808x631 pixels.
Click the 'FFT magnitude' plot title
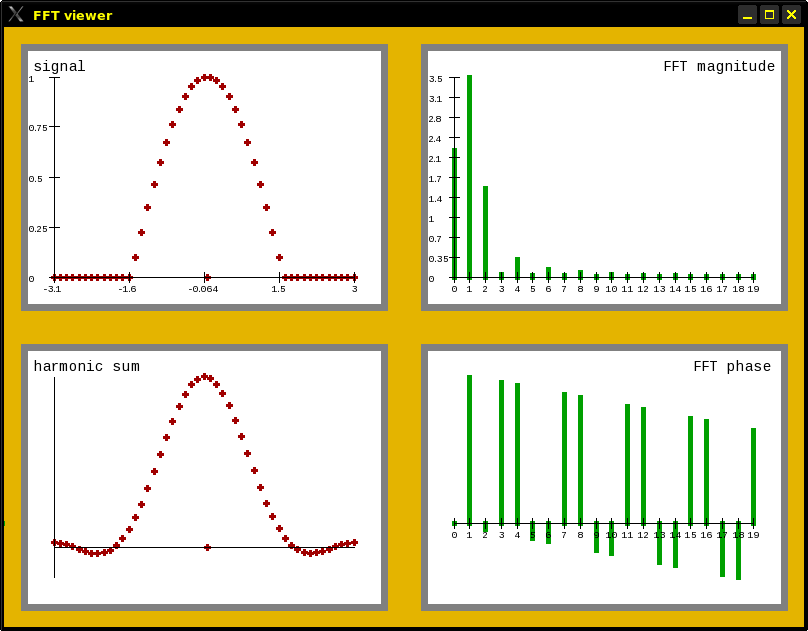[719, 66]
